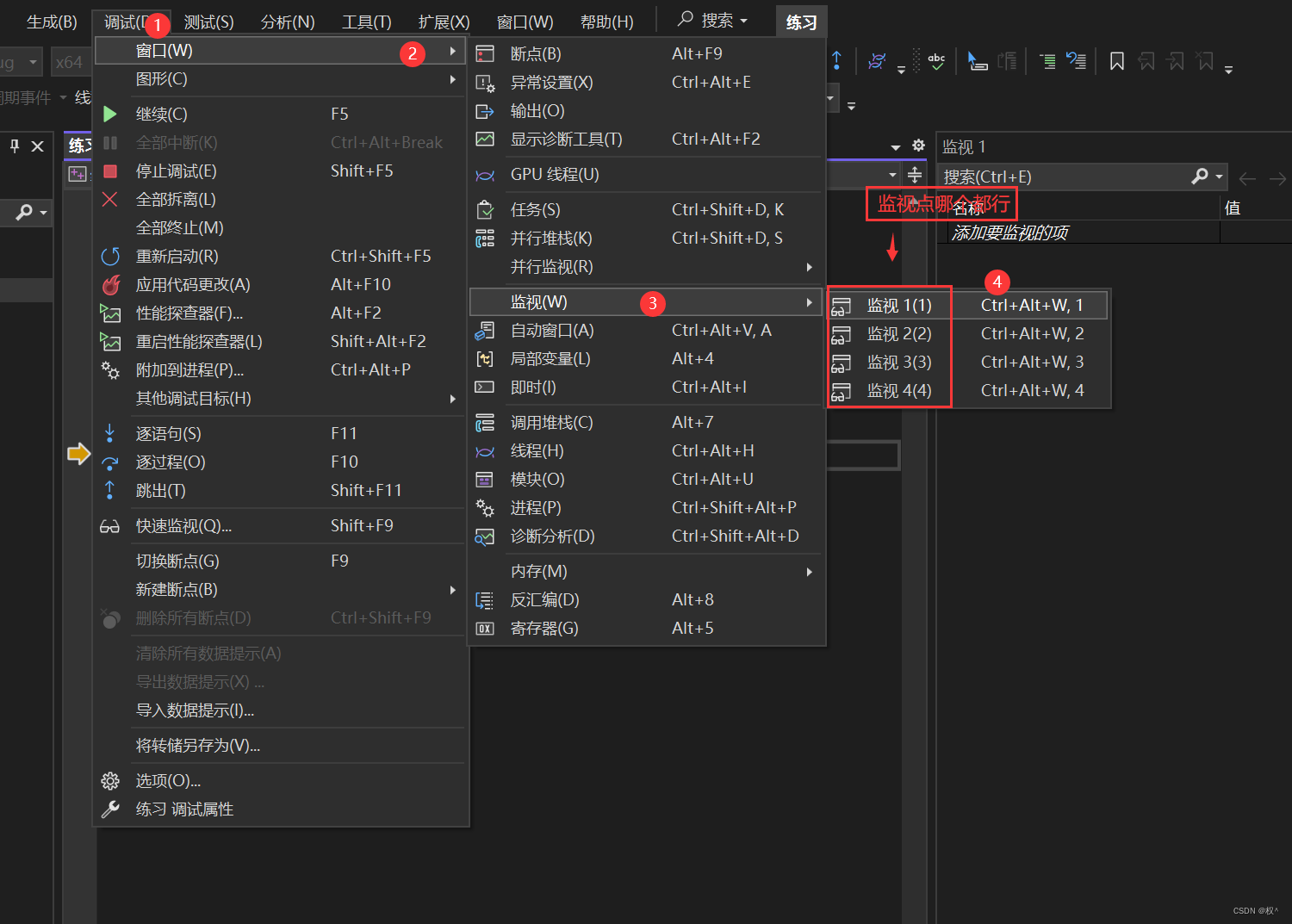
Task: Expand Parallel Watch (并行监视) submenu
Action: (x=646, y=266)
